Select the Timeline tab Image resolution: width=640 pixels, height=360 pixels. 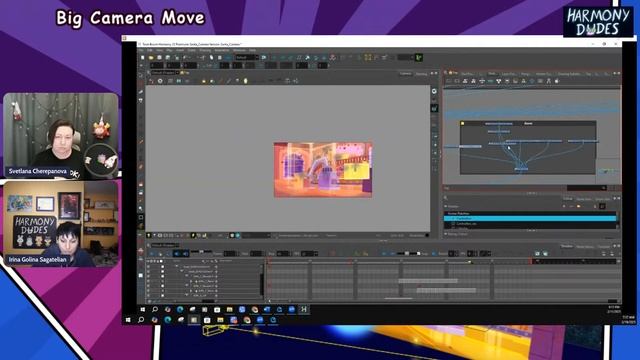(567, 246)
